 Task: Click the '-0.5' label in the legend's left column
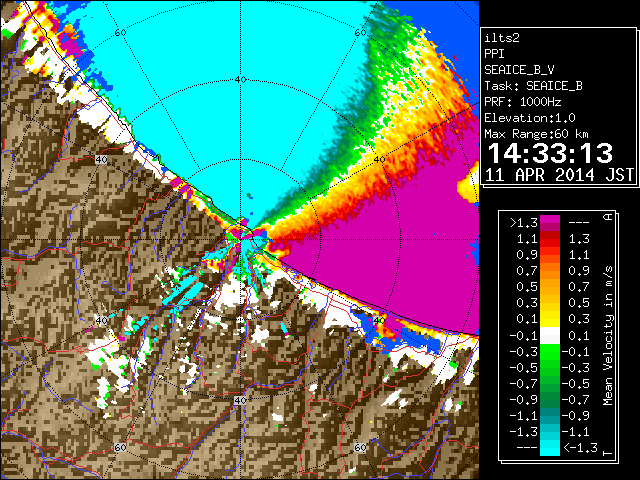click(524, 367)
